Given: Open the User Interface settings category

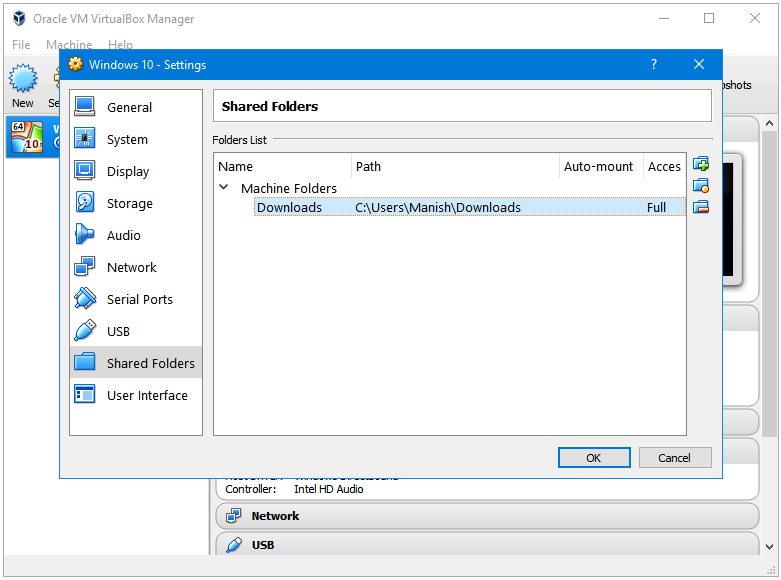Looking at the screenshot, I should coord(147,396).
